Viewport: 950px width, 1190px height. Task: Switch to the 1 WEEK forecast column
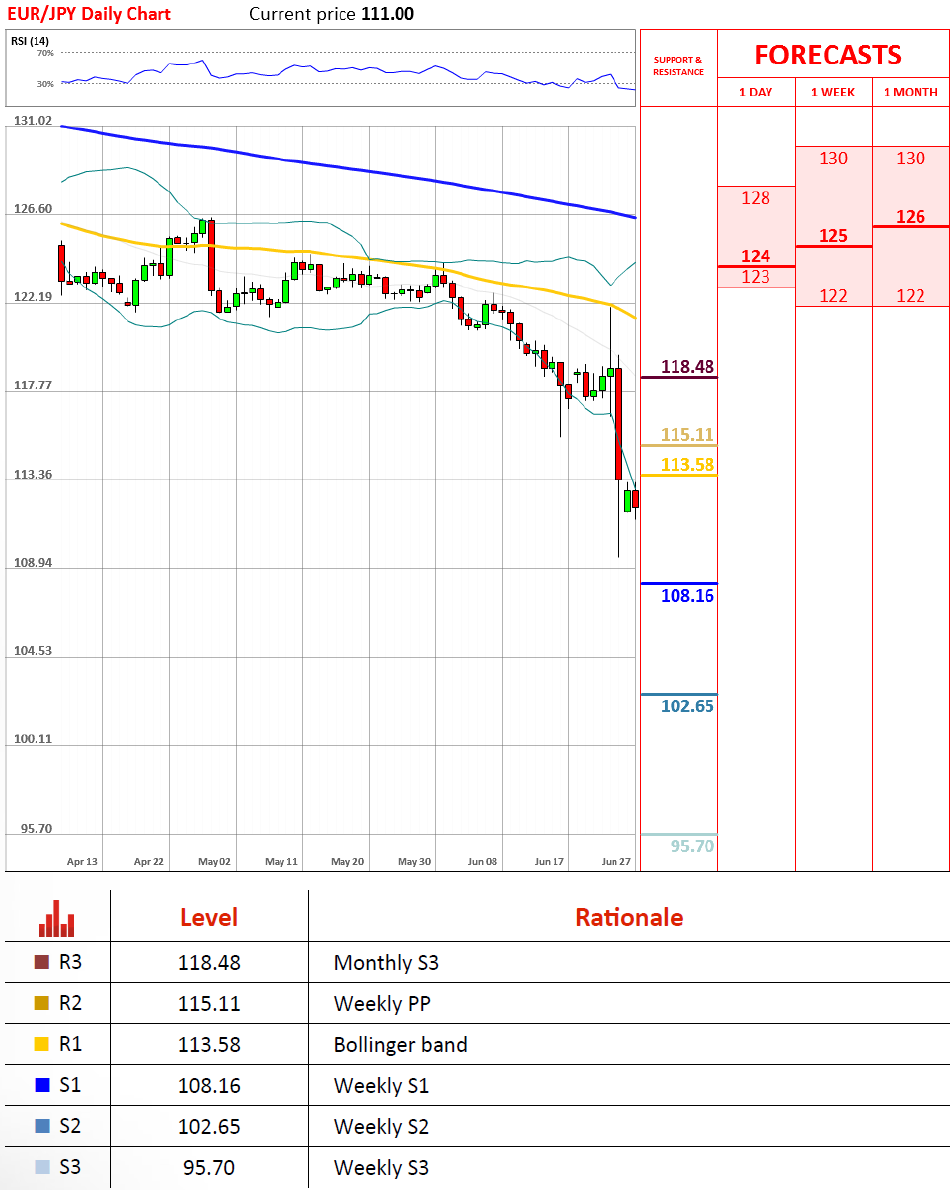tap(833, 92)
